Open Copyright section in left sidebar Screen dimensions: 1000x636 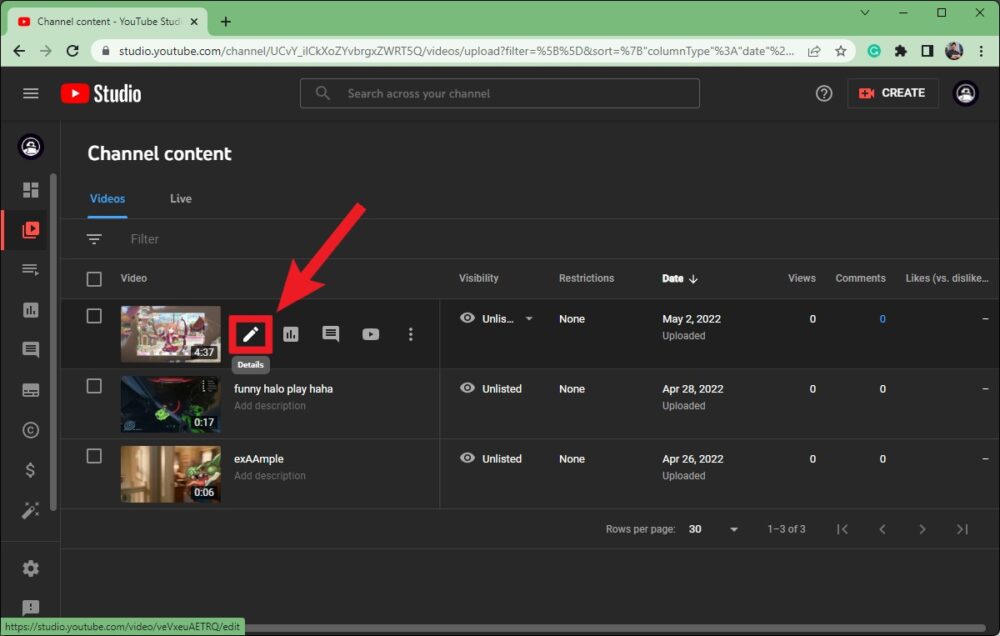click(31, 430)
